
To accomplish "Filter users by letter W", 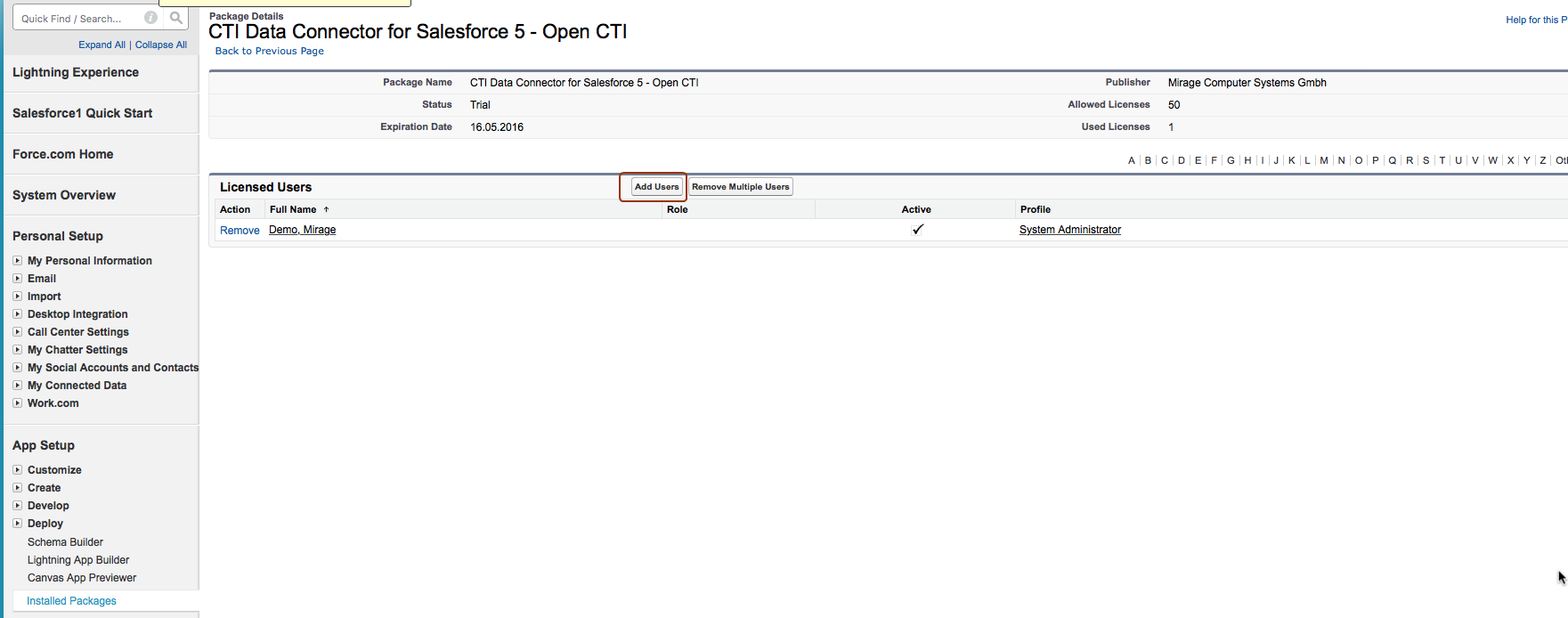I will point(1493,160).
